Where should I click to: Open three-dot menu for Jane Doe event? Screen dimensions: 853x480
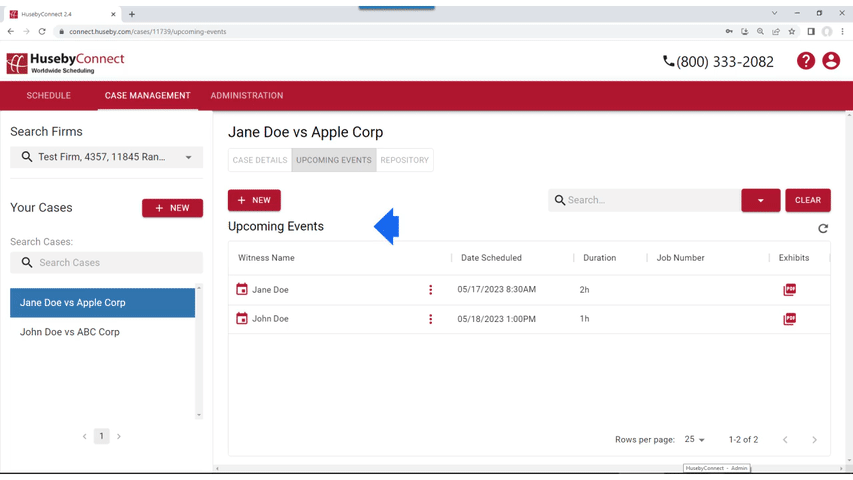coord(430,290)
